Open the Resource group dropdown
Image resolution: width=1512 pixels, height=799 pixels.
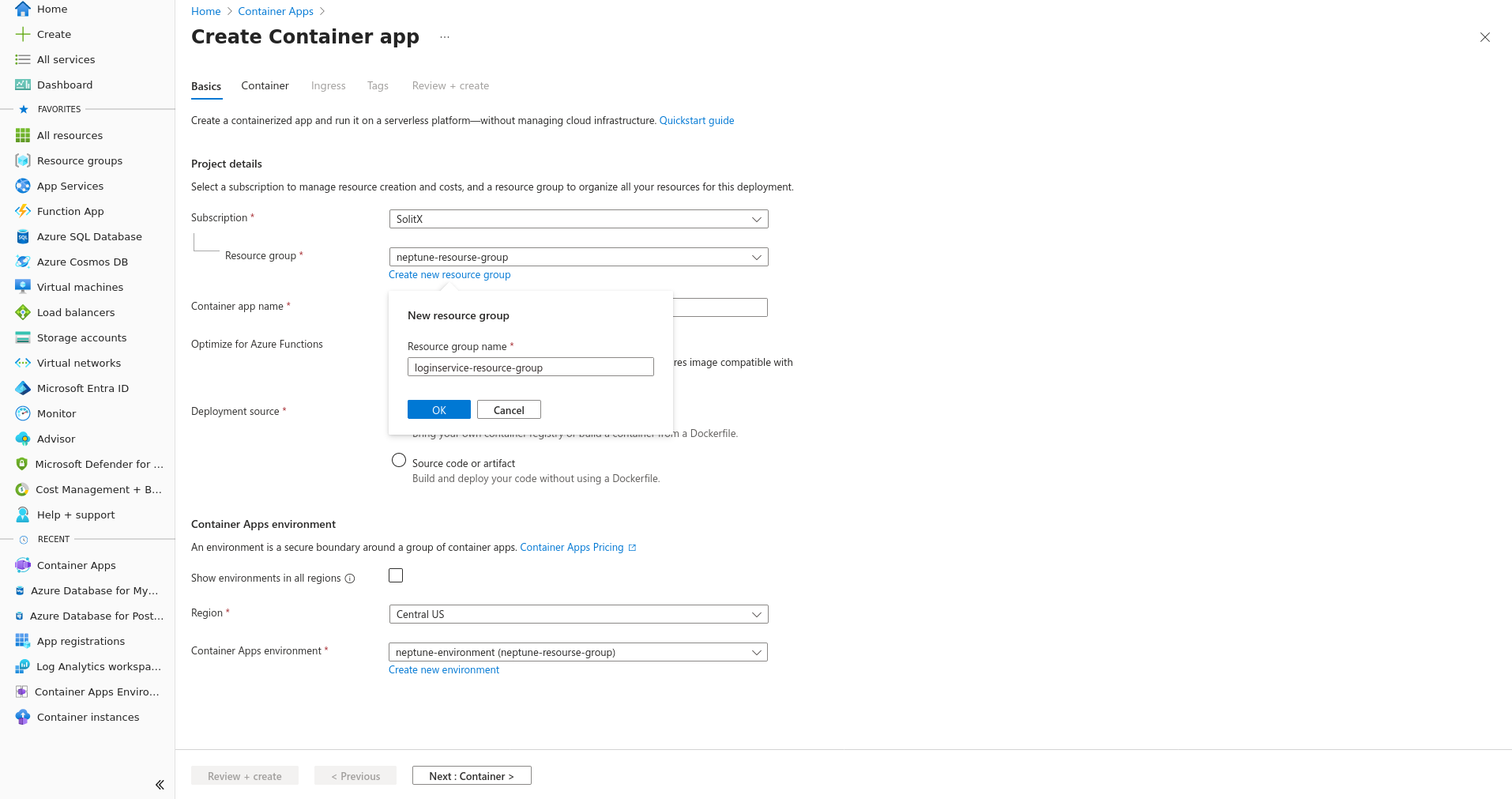click(x=578, y=257)
